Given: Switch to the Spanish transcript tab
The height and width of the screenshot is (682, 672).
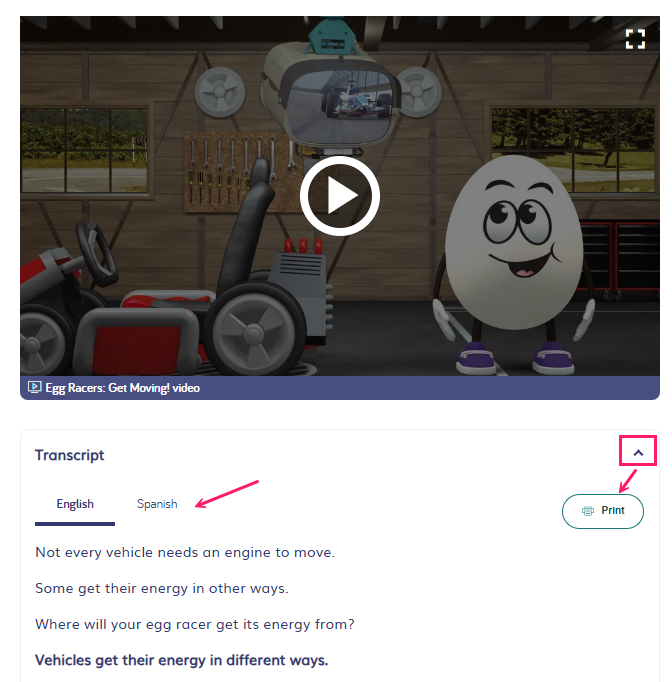Looking at the screenshot, I should coord(157,504).
